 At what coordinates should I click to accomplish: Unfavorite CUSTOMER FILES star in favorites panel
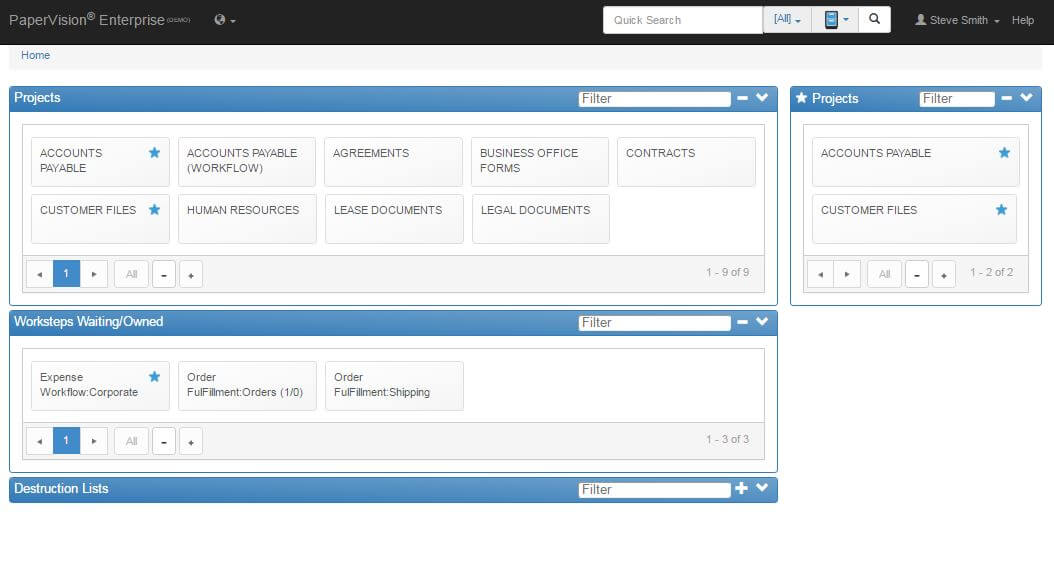coord(1002,210)
